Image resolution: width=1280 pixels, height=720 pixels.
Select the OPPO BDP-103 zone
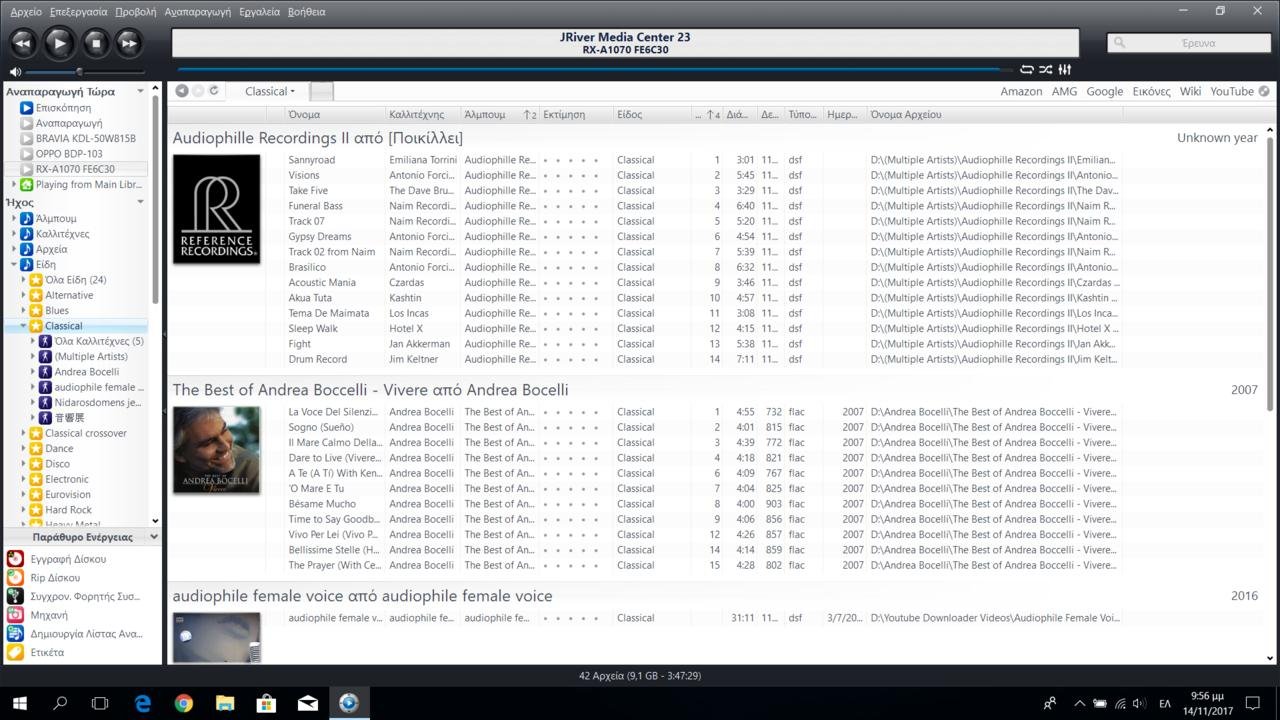pyautogui.click(x=69, y=154)
